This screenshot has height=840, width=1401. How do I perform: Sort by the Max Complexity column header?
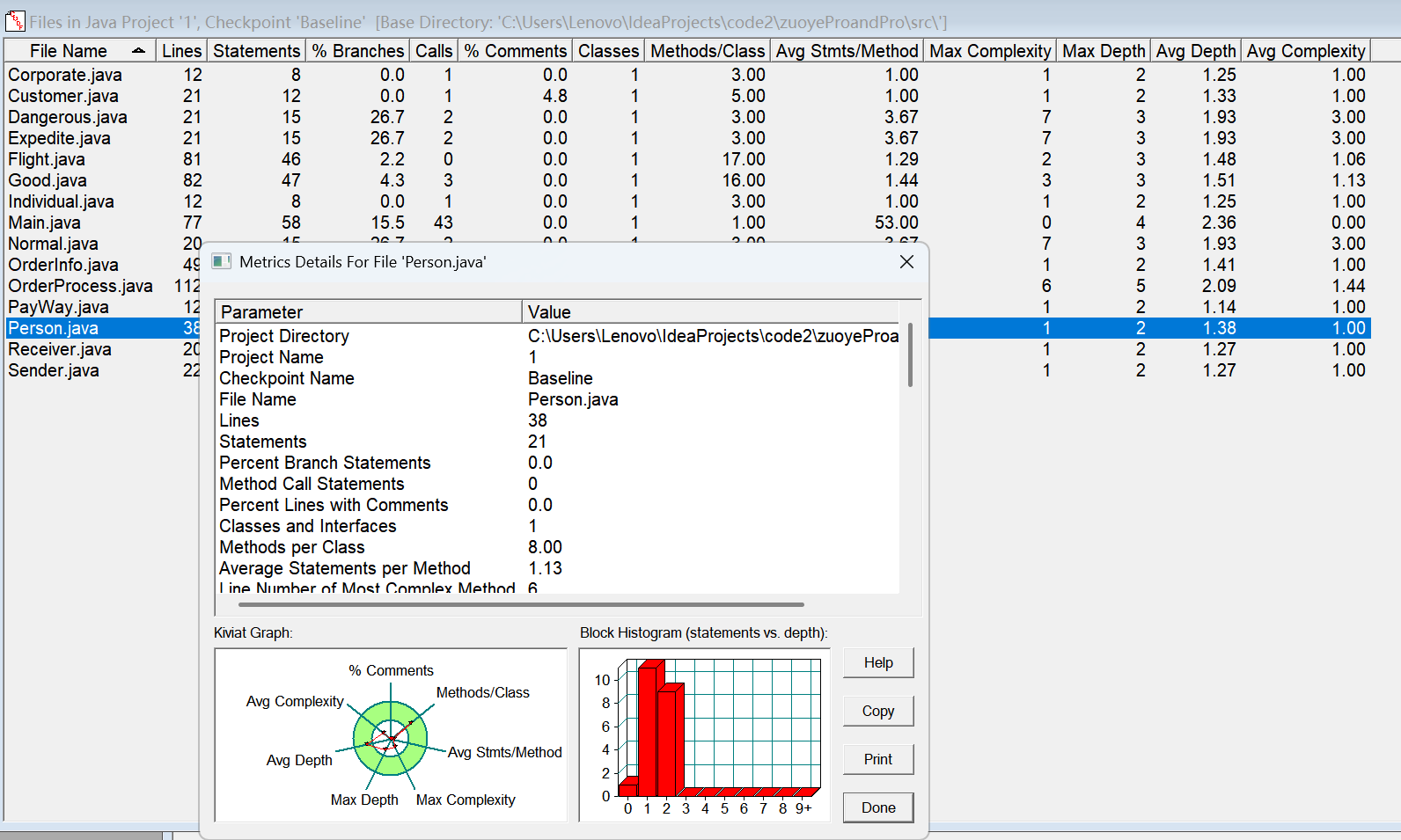pyautogui.click(x=990, y=51)
